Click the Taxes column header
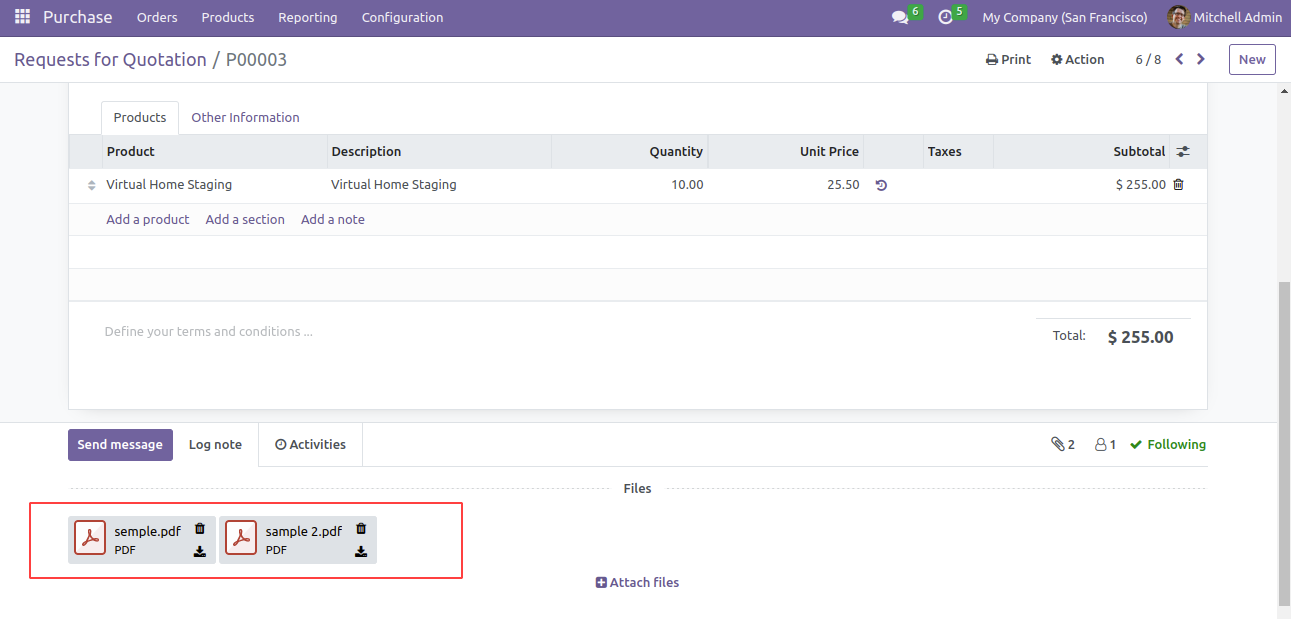The height and width of the screenshot is (619, 1291). point(958,151)
